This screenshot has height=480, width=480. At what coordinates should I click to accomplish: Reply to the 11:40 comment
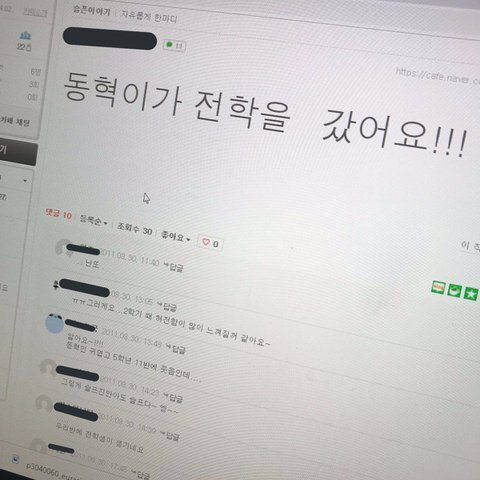pos(173,267)
